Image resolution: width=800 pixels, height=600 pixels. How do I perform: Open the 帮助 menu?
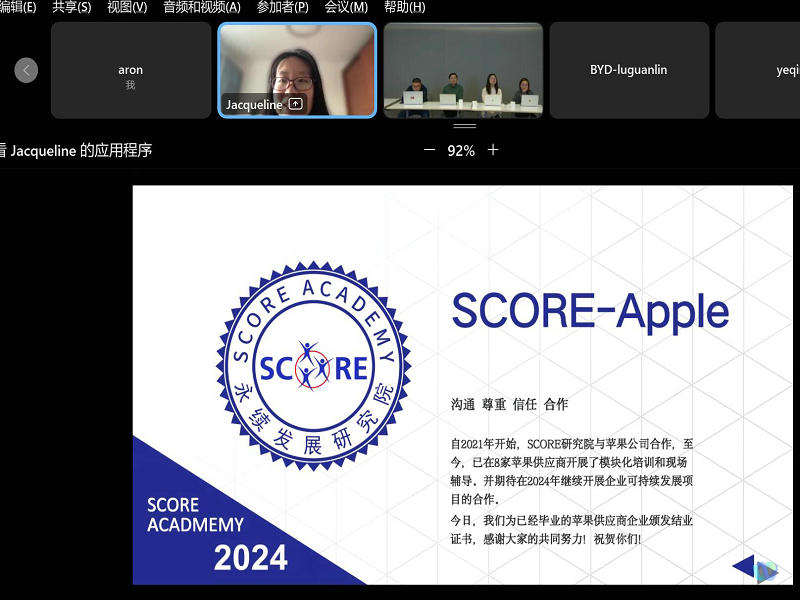click(404, 7)
